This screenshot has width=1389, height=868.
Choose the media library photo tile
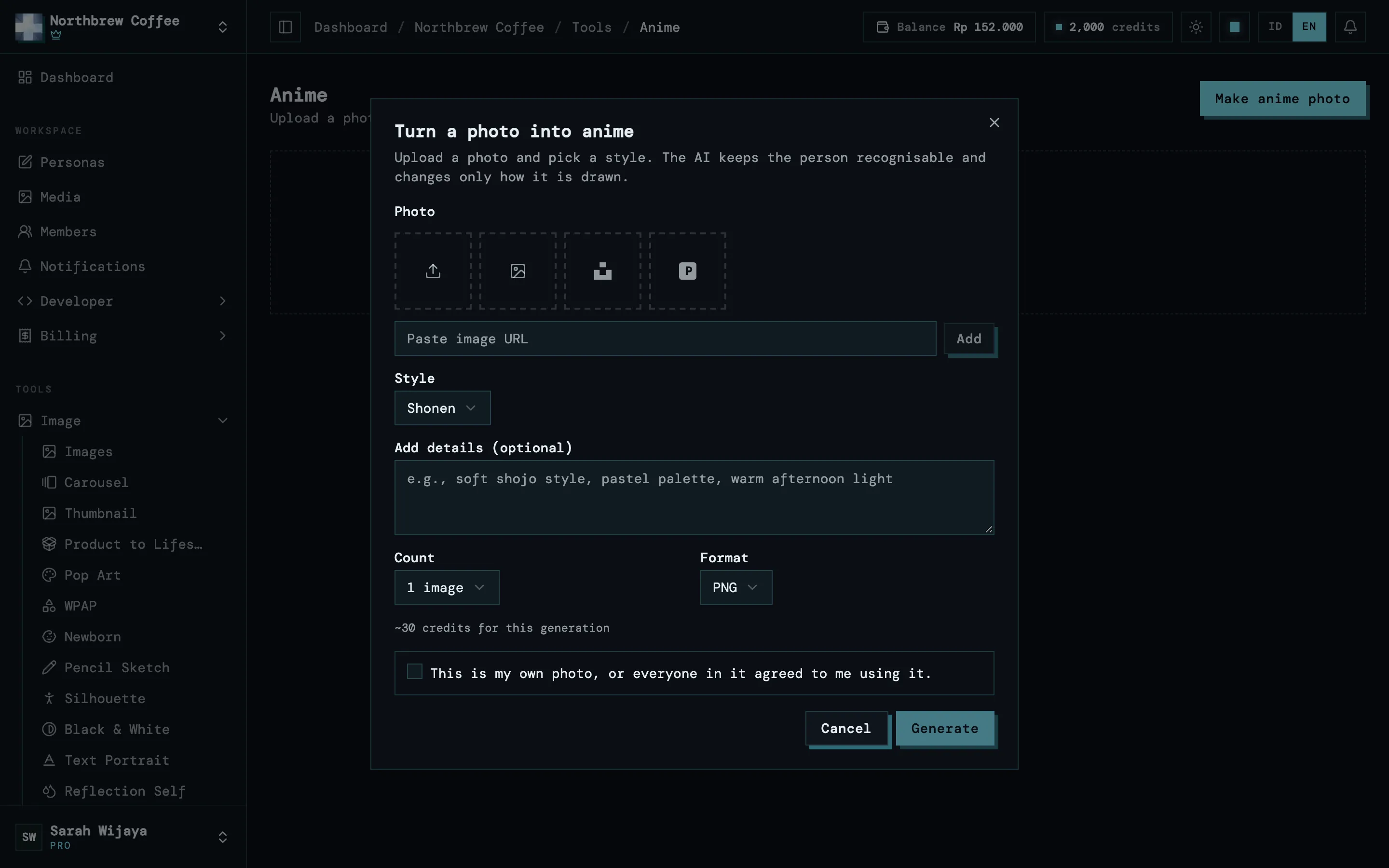pyautogui.click(x=517, y=271)
